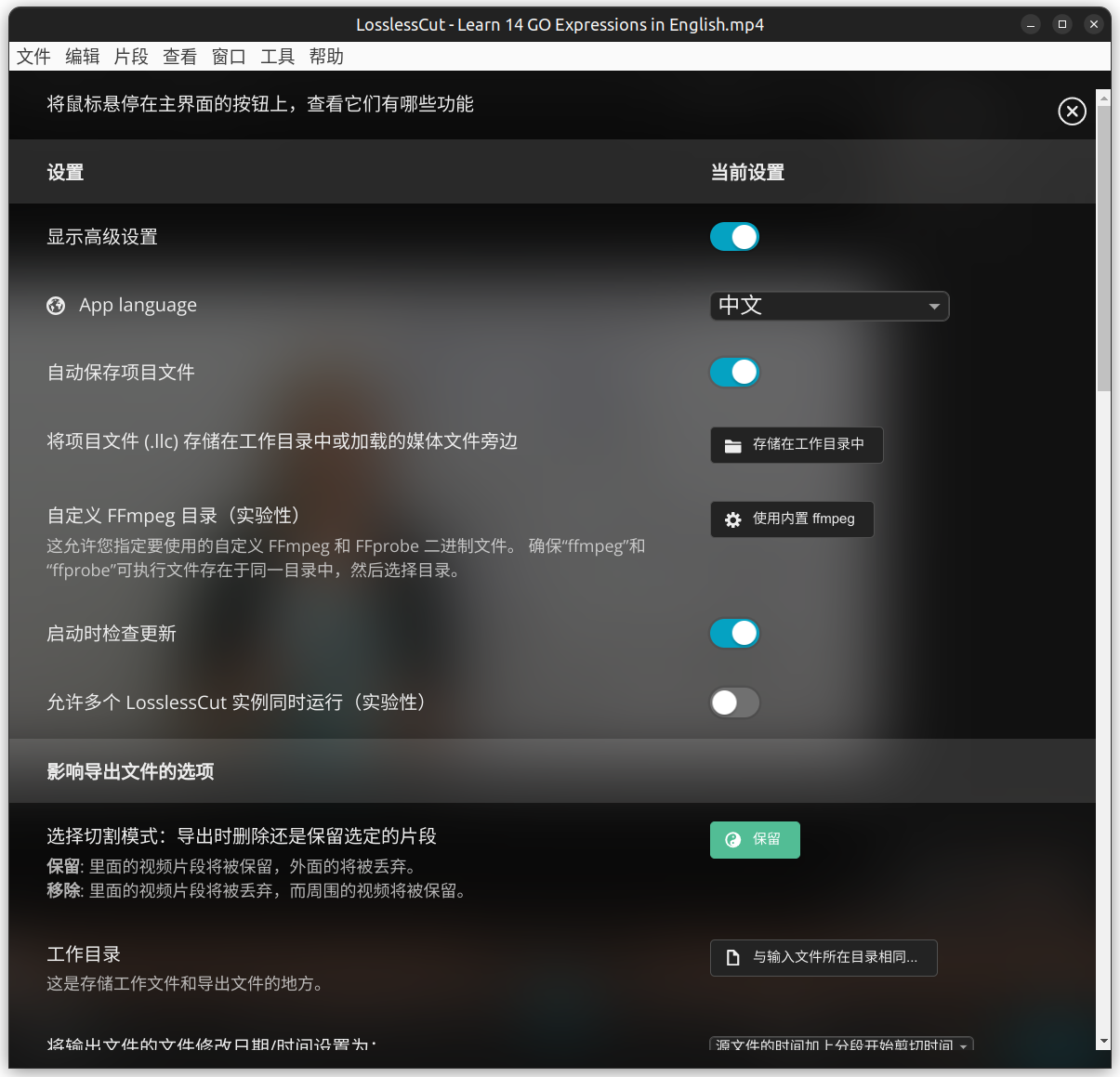The height and width of the screenshot is (1077, 1120).
Task: Maximize the LosslessCut window
Action: tap(1062, 25)
